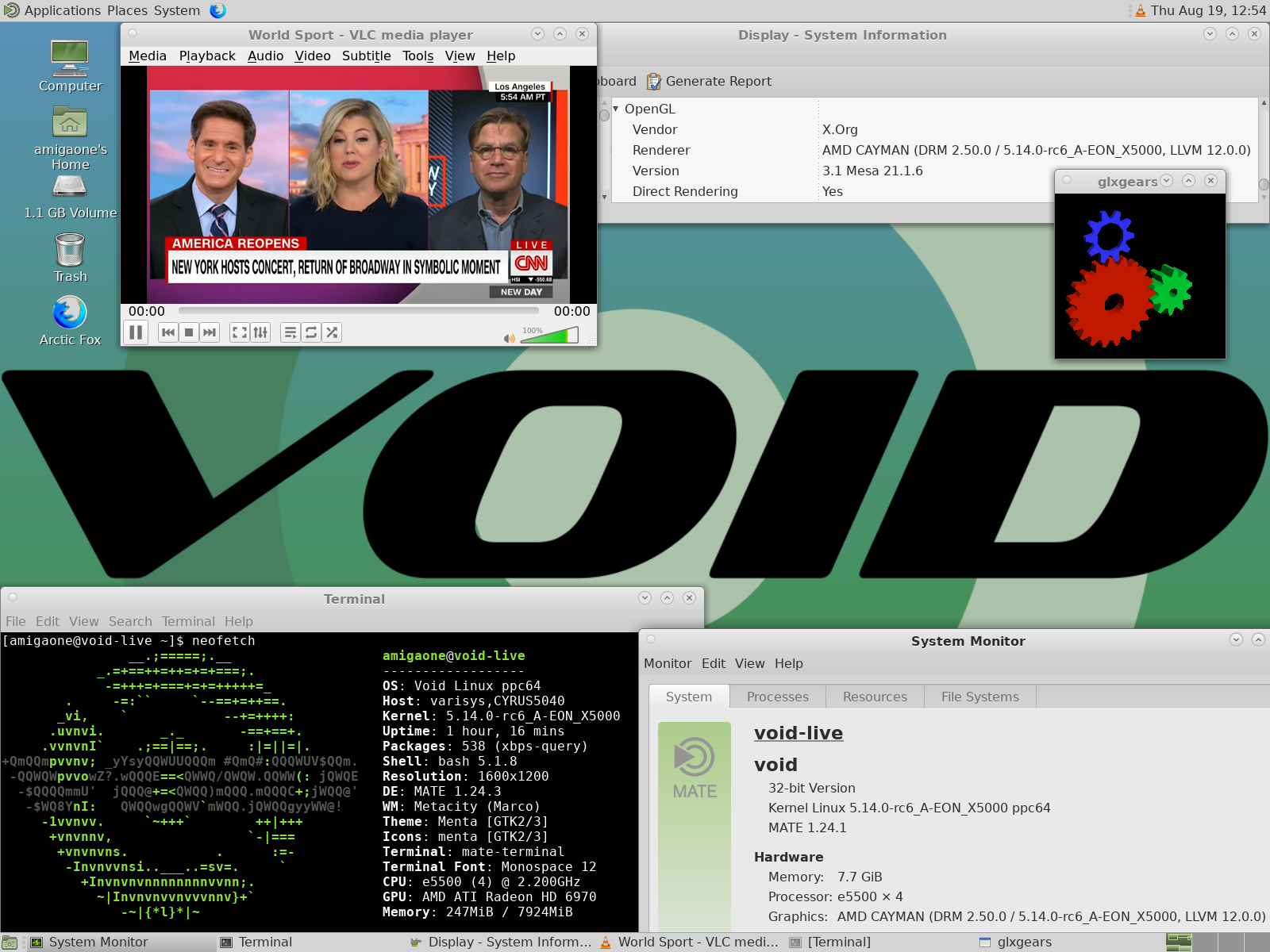Open System Monitor's Monitor menu
1270x952 pixels.
(x=668, y=663)
